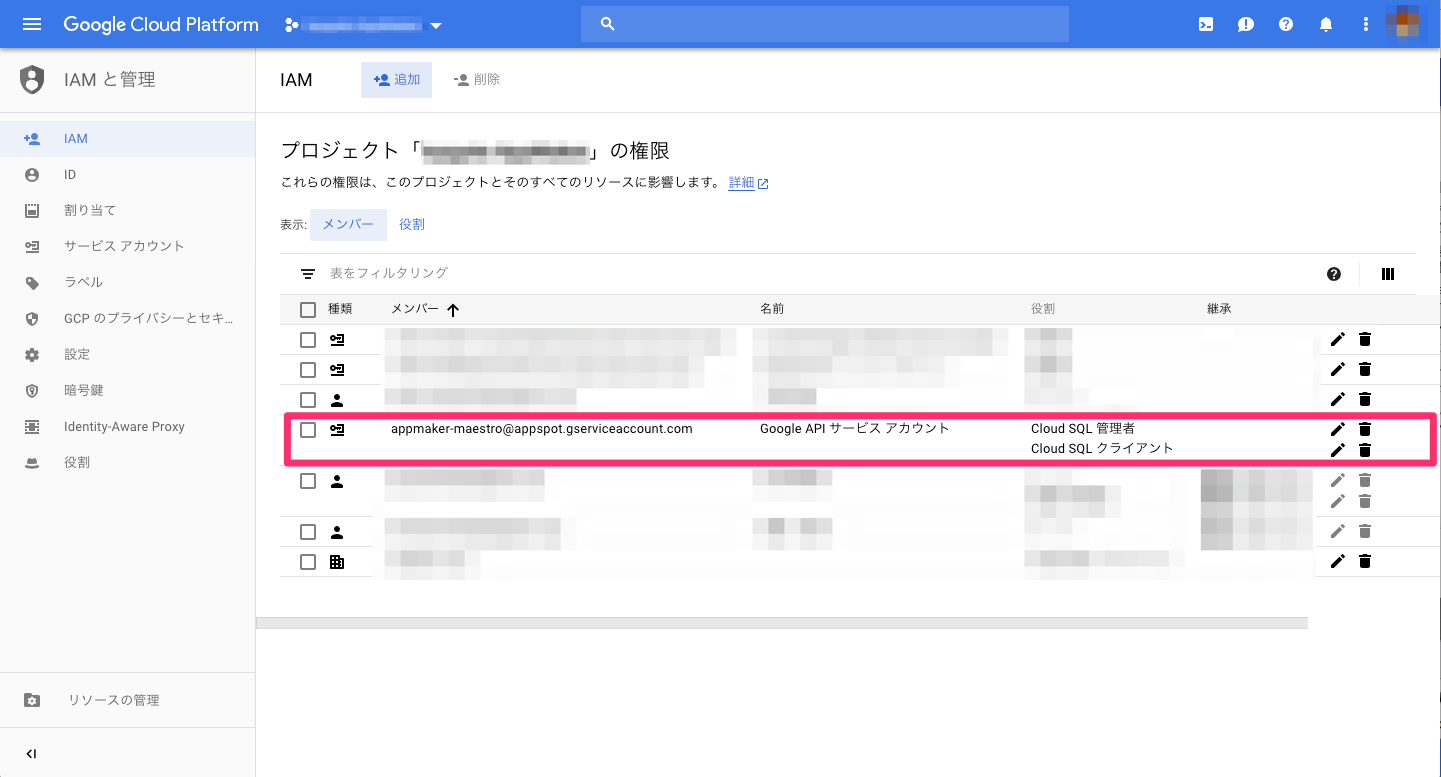Tick the checkbox for appmaker-maestro service account
Screen dimensions: 1441x777
308,430
